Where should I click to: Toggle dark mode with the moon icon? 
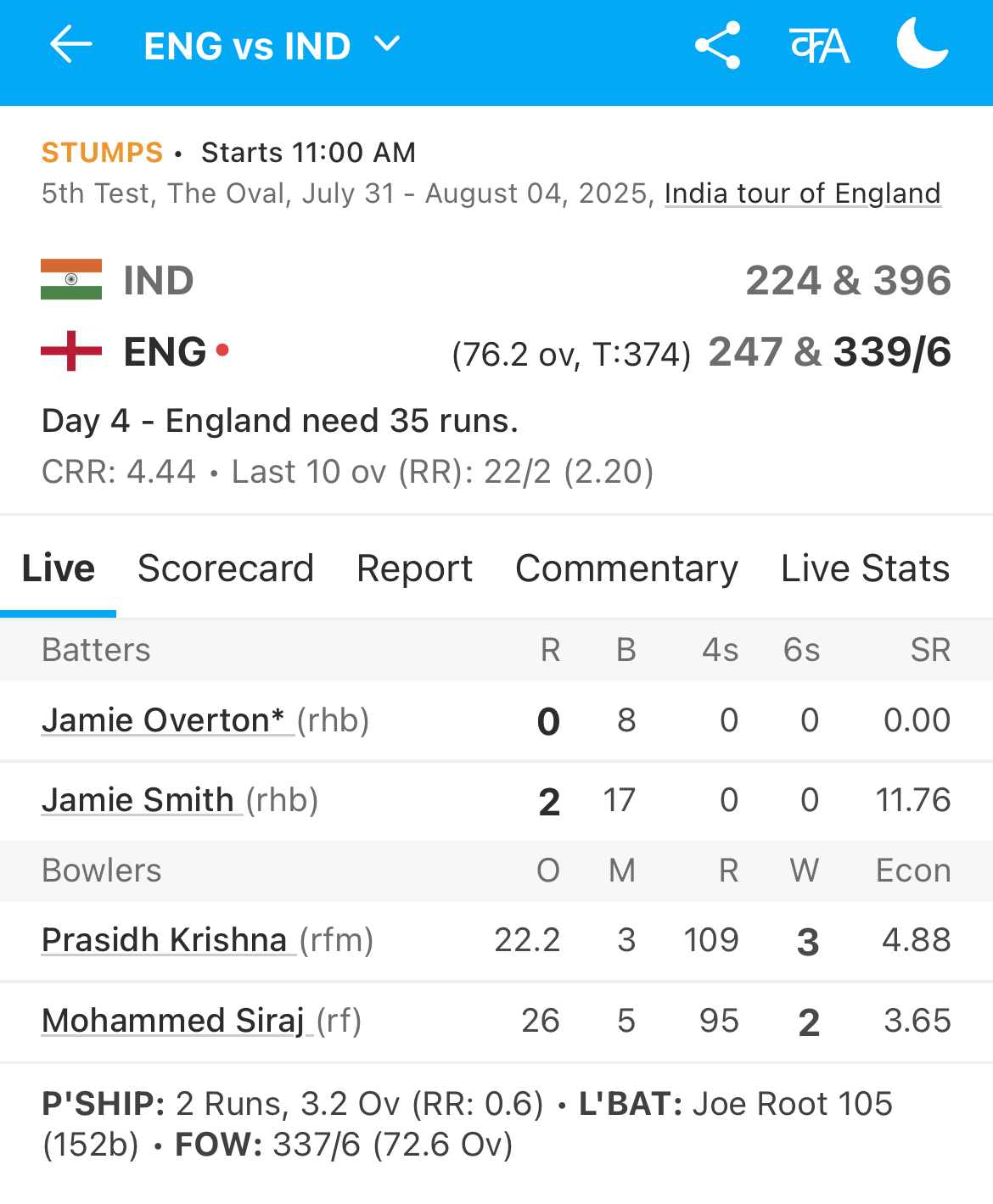[923, 44]
